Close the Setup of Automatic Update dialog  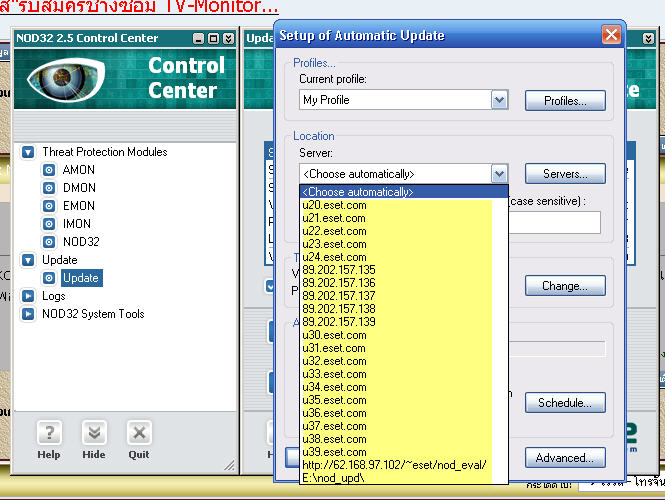click(611, 35)
